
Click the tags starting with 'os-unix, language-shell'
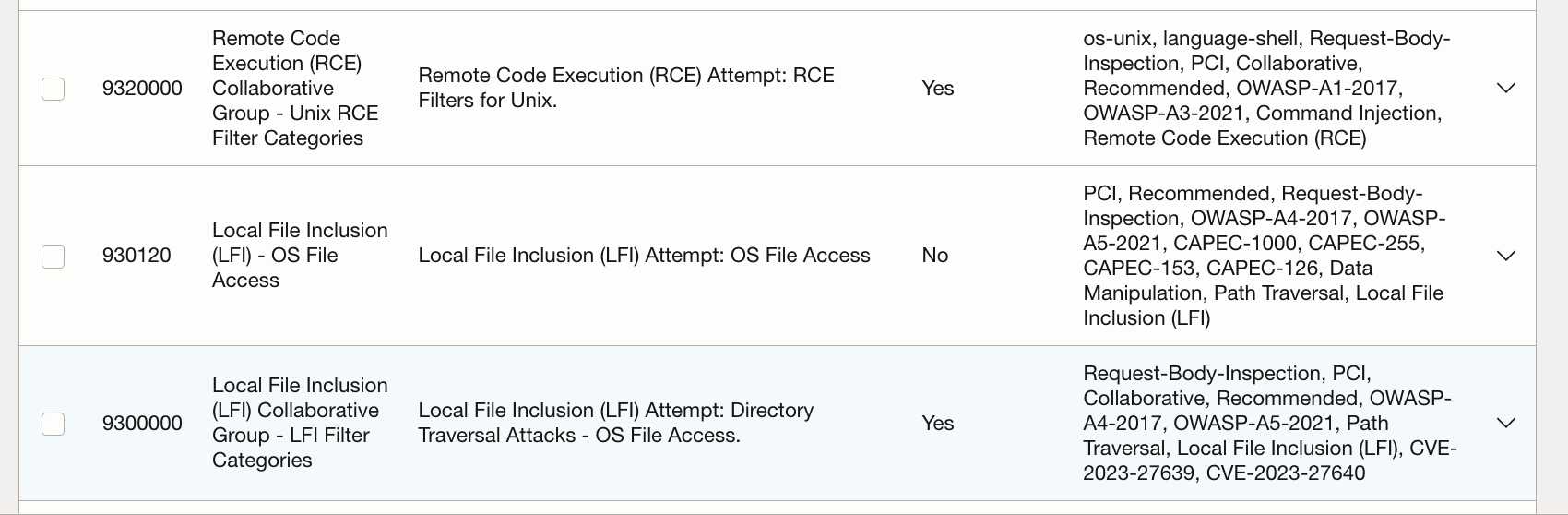coord(1265,89)
